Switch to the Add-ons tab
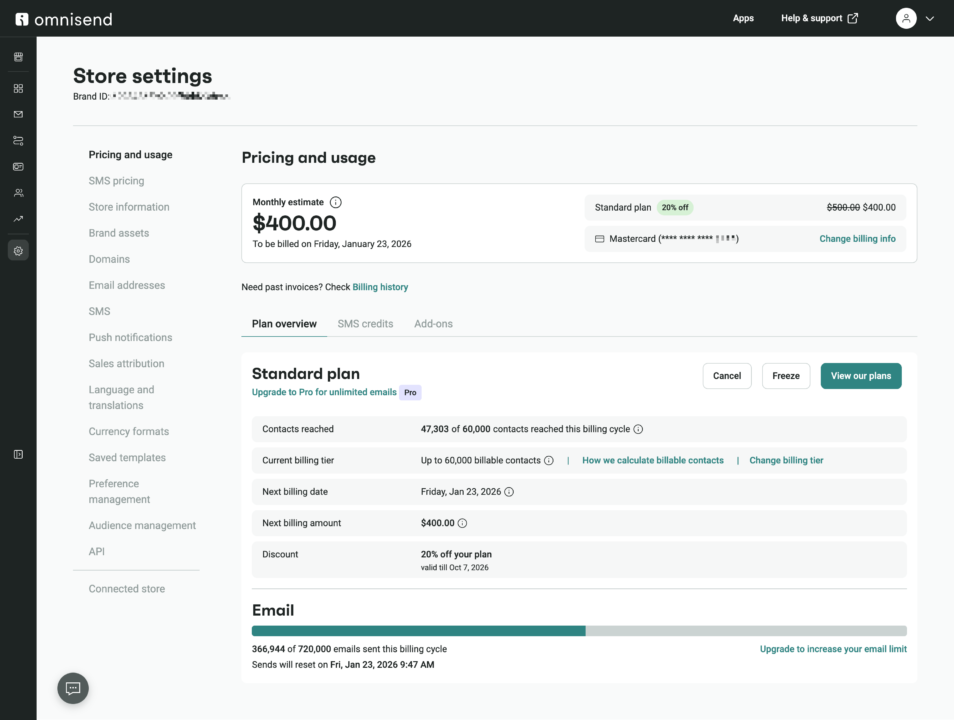 click(x=433, y=324)
